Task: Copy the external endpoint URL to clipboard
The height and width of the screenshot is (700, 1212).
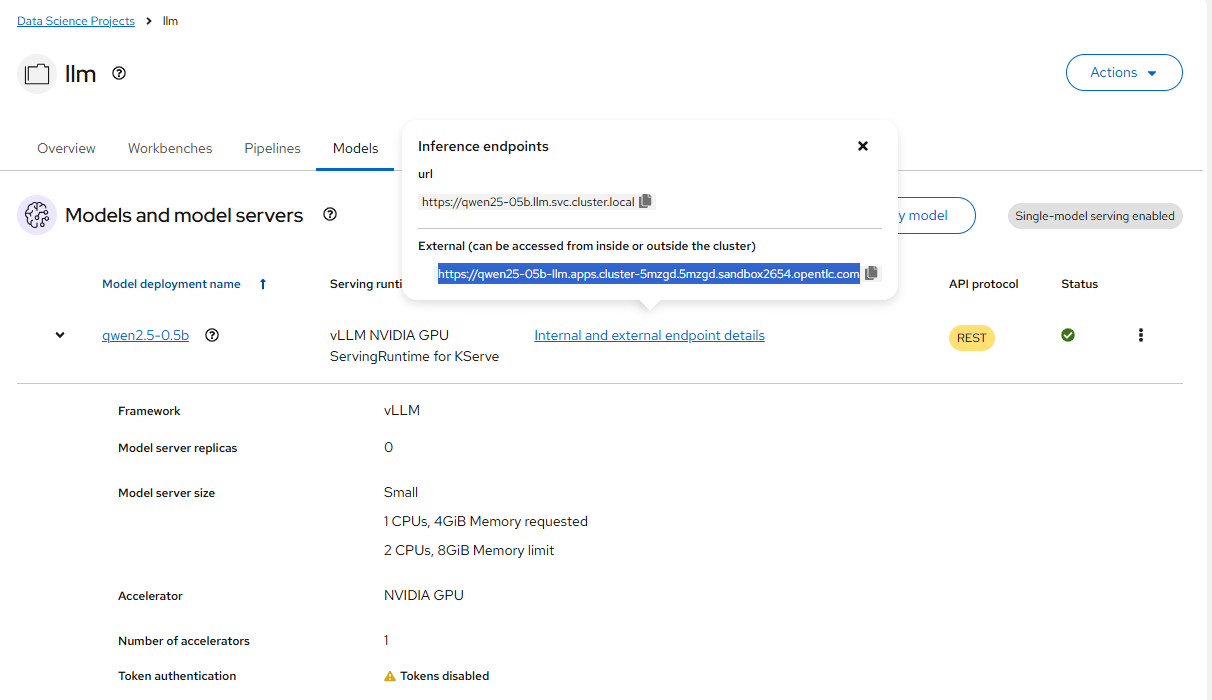Action: (x=871, y=273)
